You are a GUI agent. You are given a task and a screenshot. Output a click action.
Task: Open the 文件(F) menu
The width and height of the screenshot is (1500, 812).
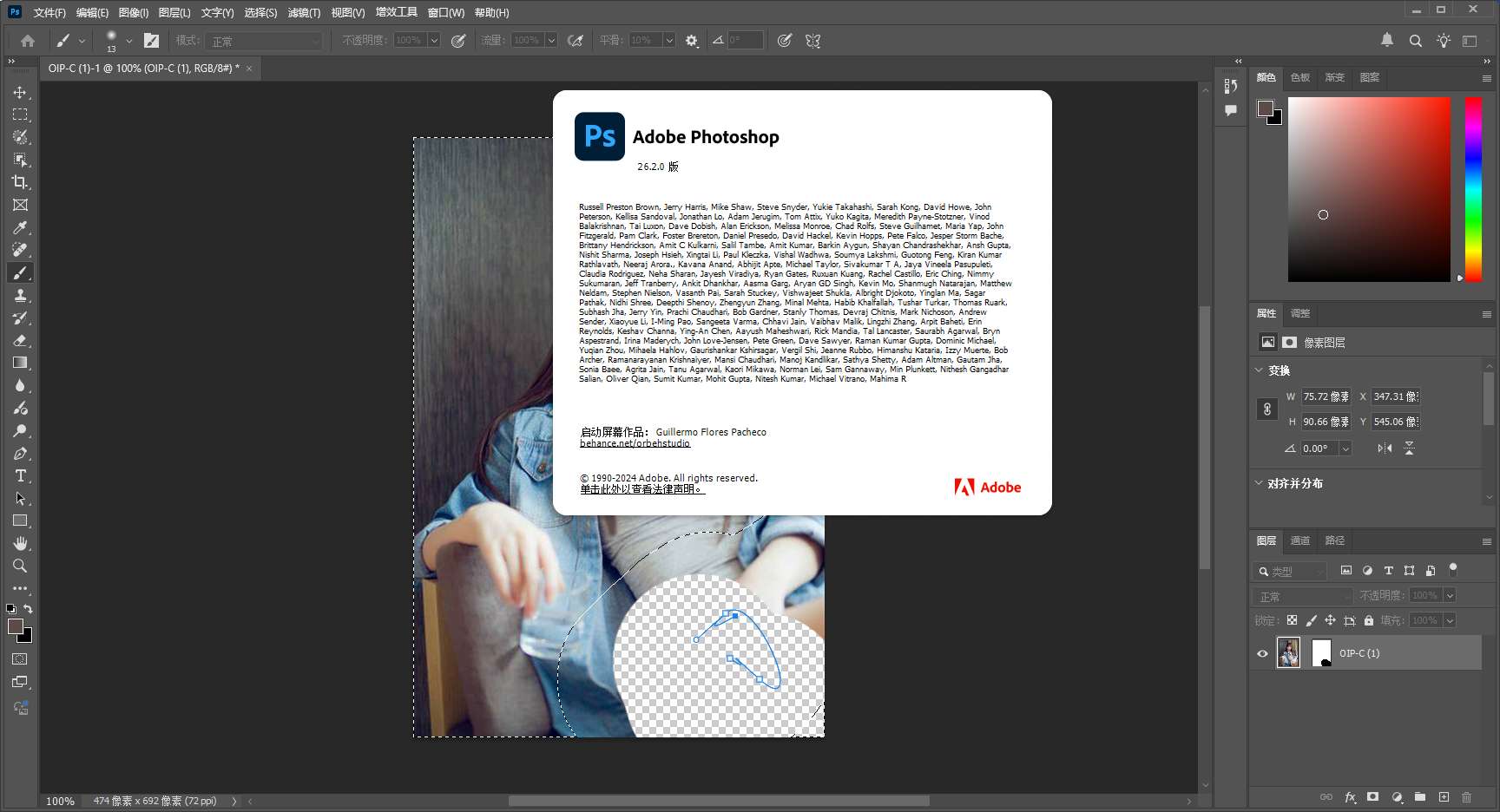[49, 12]
